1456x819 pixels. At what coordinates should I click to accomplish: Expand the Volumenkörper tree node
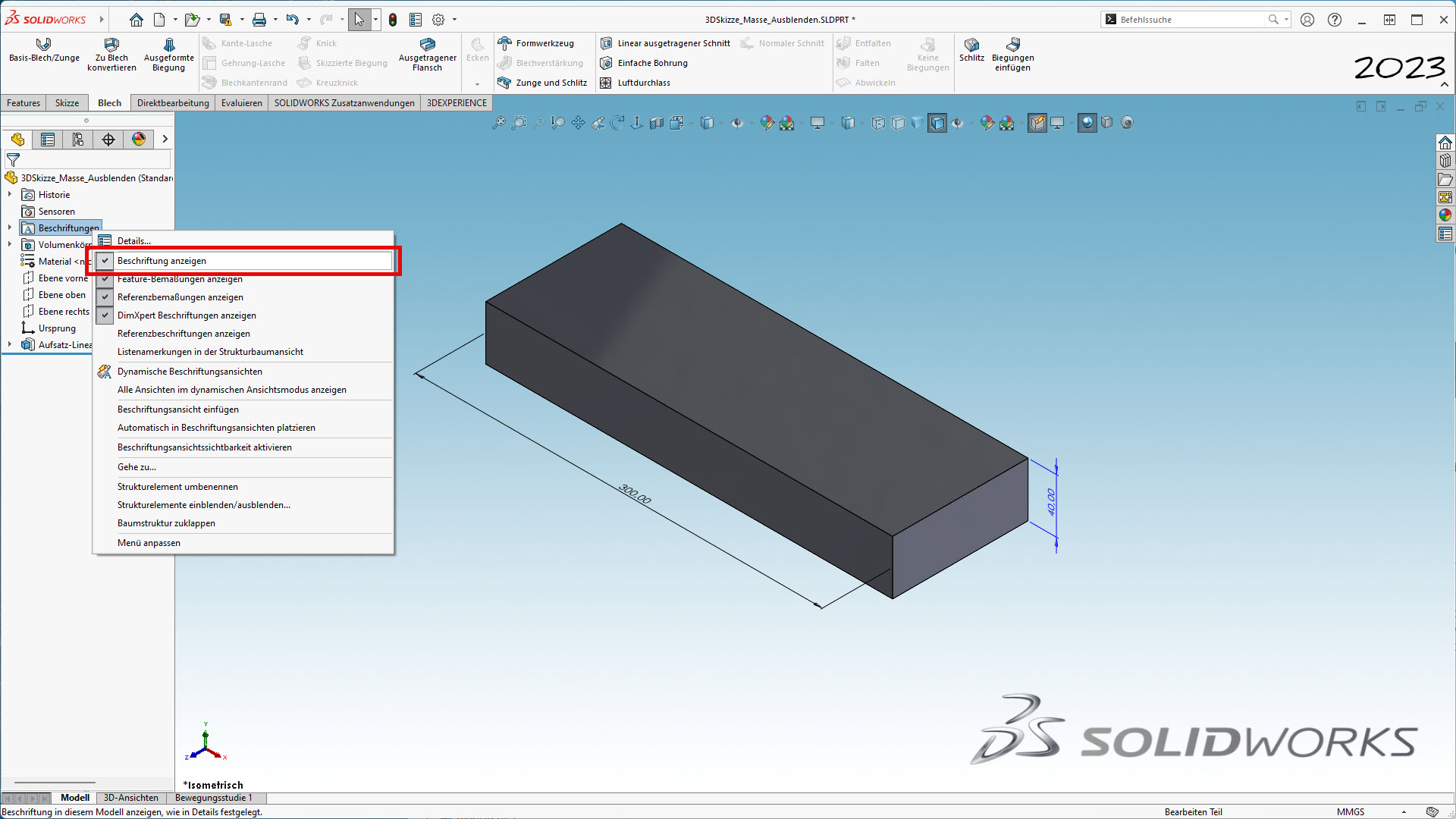[x=10, y=244]
